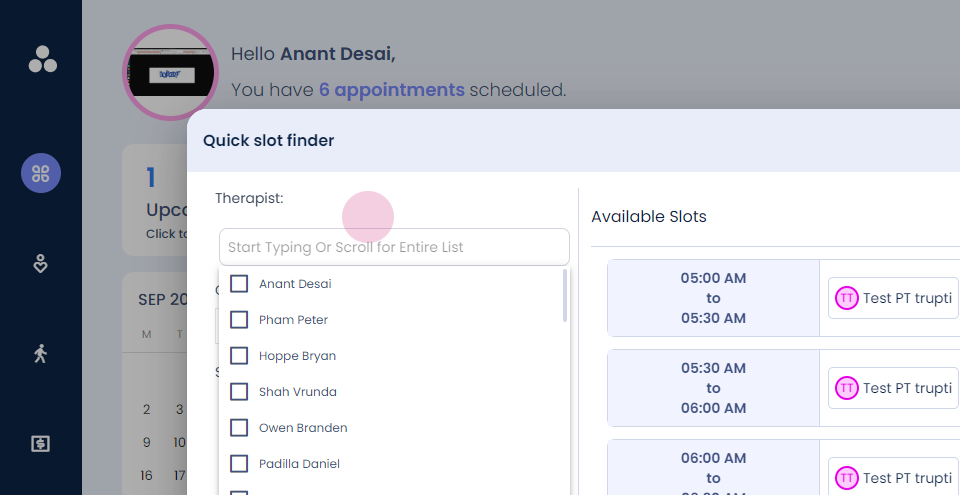Viewport: 960px width, 495px height.
Task: Open the billing dollar icon in sidebar
Action: pos(40,444)
